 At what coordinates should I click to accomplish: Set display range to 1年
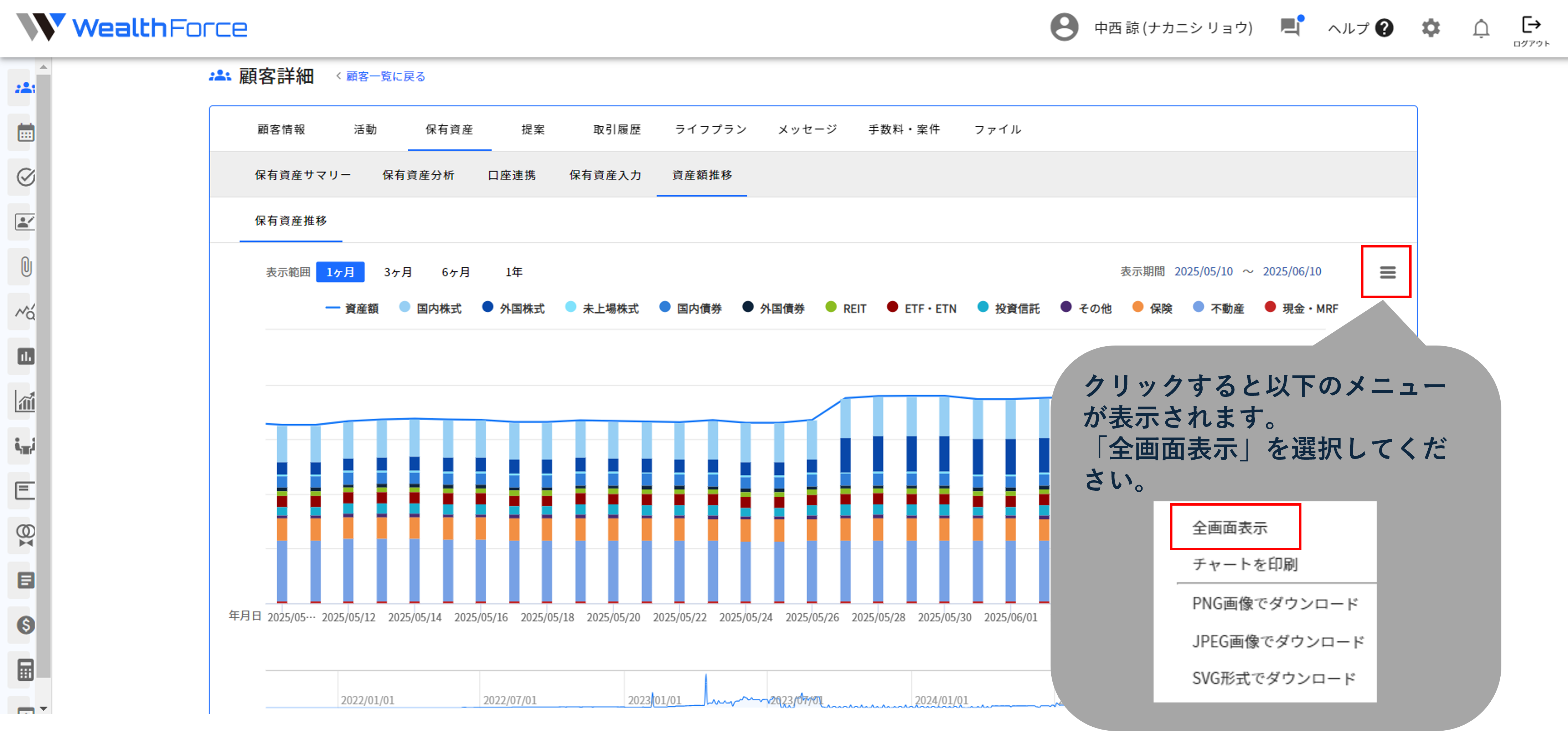coord(514,272)
